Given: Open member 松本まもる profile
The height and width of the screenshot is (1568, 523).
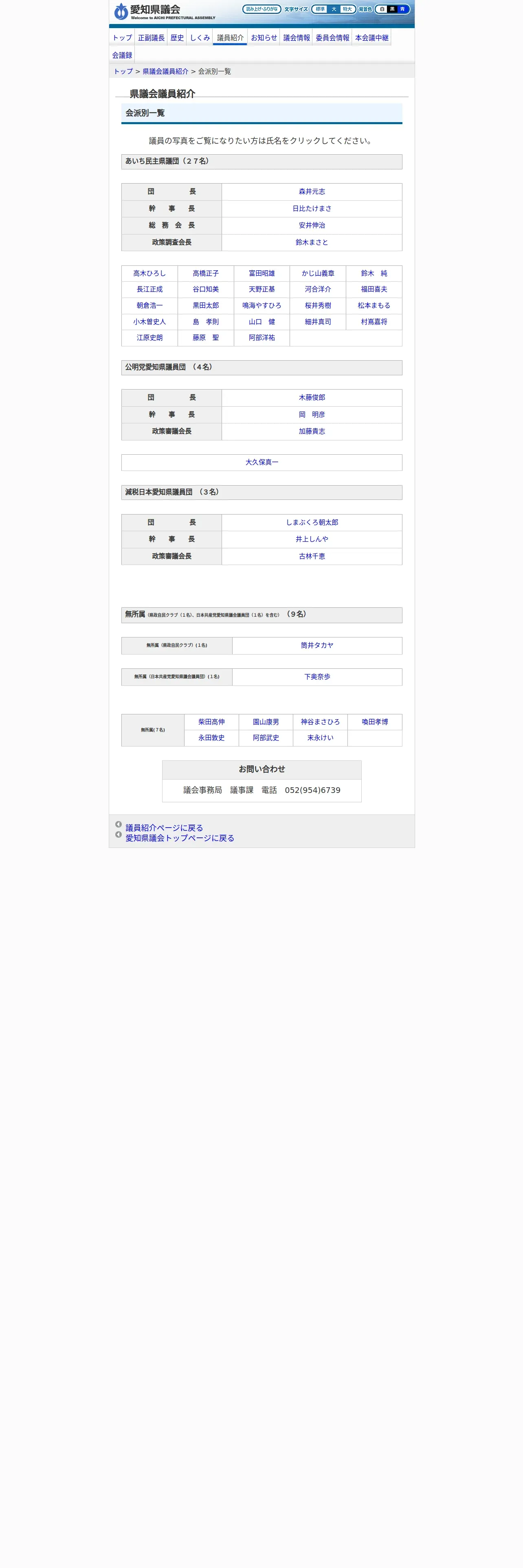Looking at the screenshot, I should click(374, 306).
